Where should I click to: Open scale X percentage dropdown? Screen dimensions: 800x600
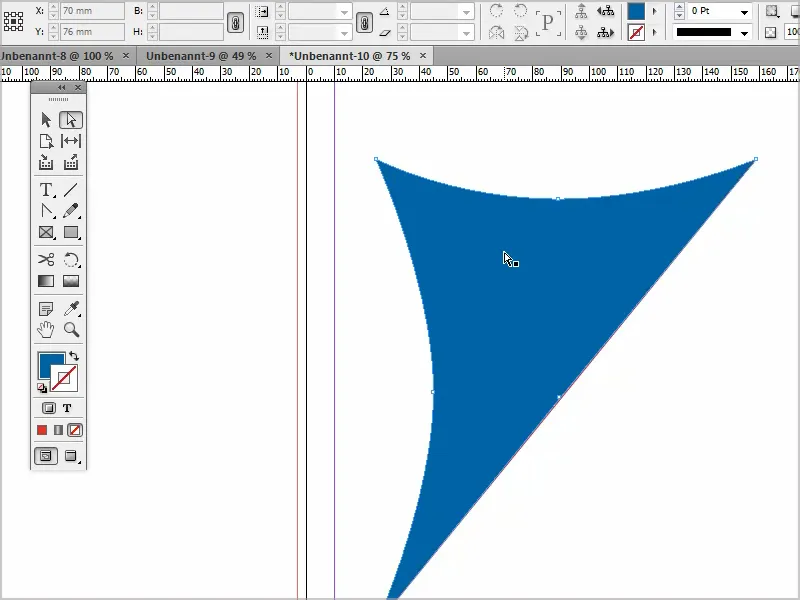pyautogui.click(x=345, y=12)
